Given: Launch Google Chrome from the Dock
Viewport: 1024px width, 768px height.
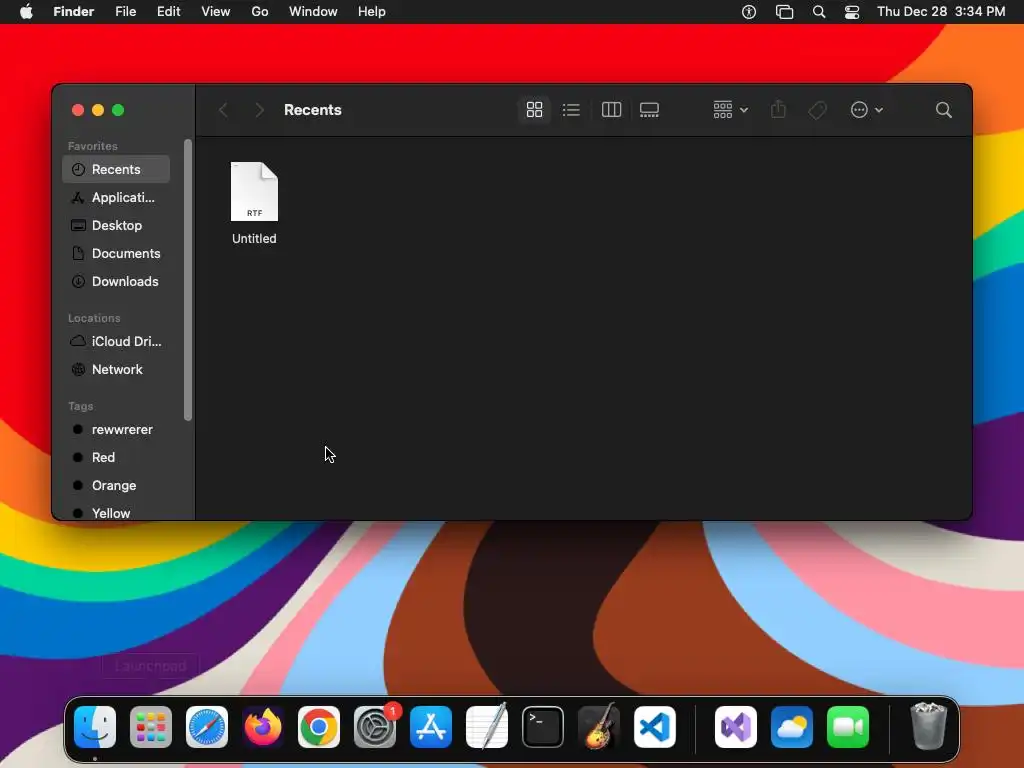Looking at the screenshot, I should (x=319, y=727).
